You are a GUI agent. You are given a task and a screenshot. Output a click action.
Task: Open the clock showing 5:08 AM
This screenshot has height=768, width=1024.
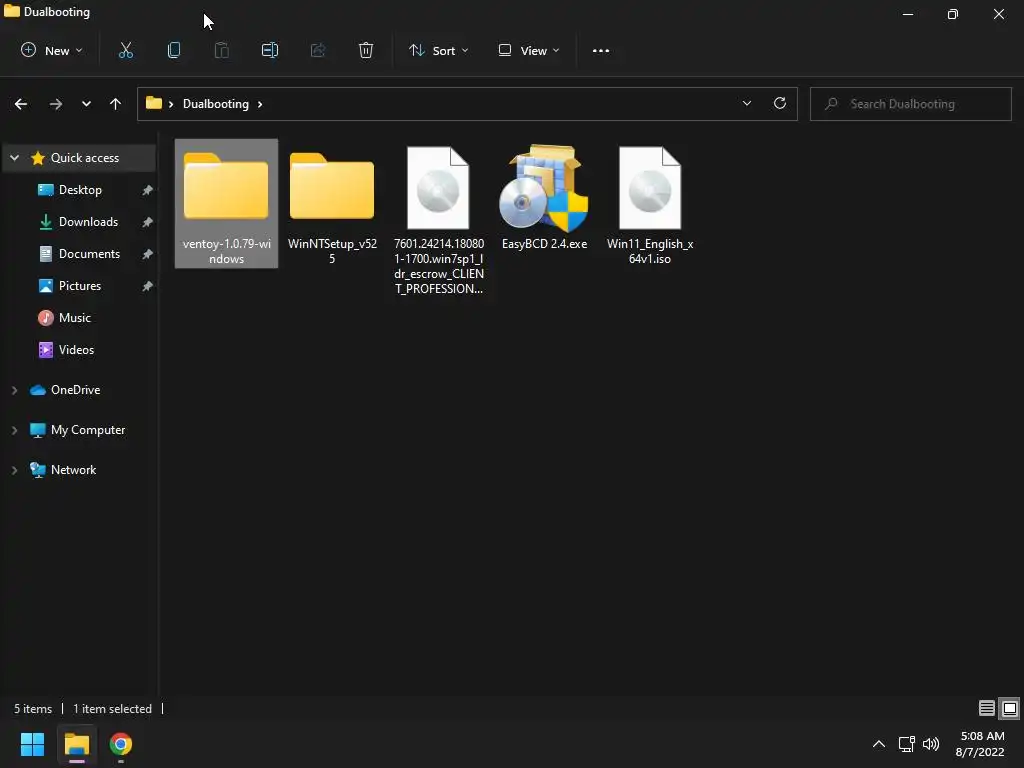pos(981,744)
